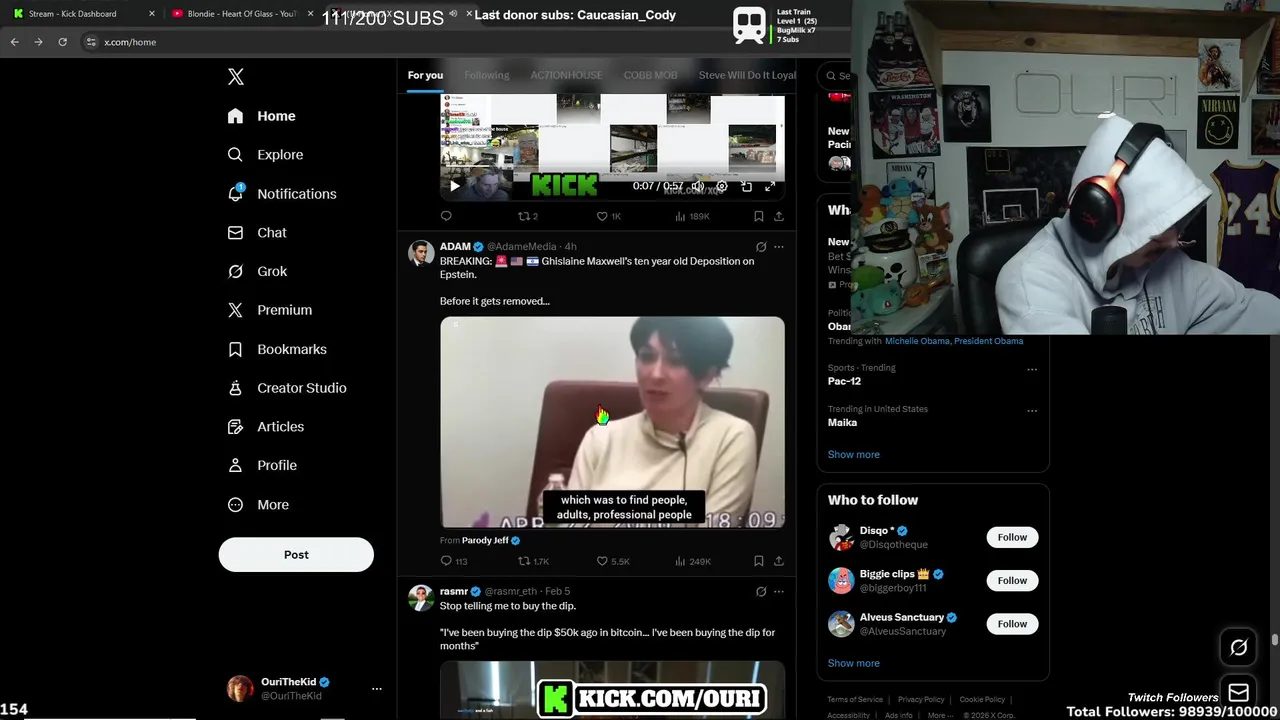Share ADAM's post
This screenshot has height=720, width=1280.
click(779, 561)
